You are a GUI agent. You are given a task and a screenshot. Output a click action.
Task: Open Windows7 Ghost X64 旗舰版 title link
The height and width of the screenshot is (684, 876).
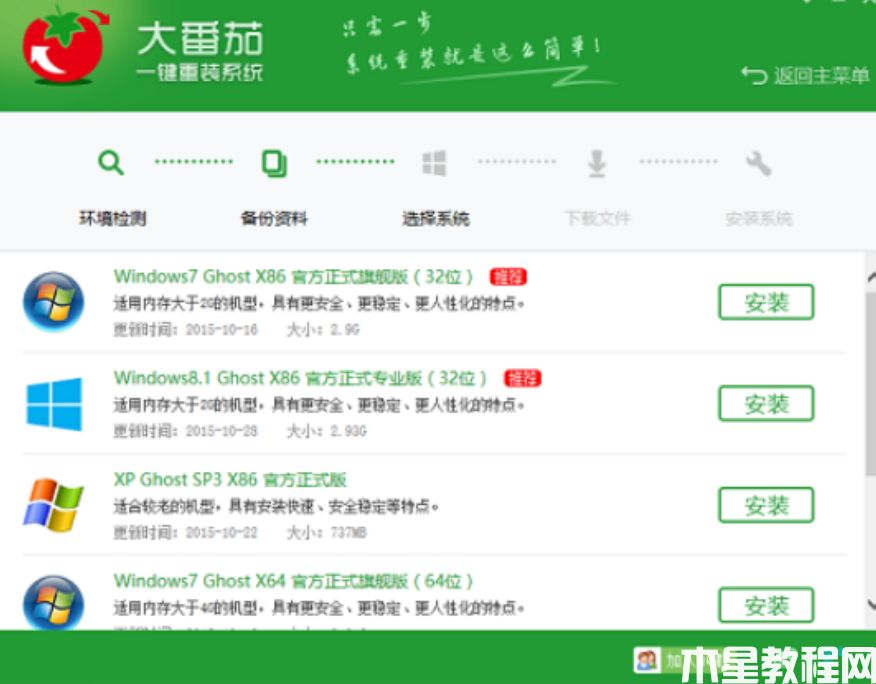[293, 581]
